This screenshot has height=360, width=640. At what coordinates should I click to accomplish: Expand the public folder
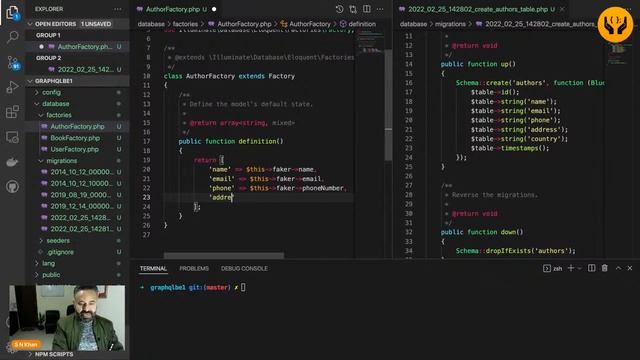click(x=51, y=275)
